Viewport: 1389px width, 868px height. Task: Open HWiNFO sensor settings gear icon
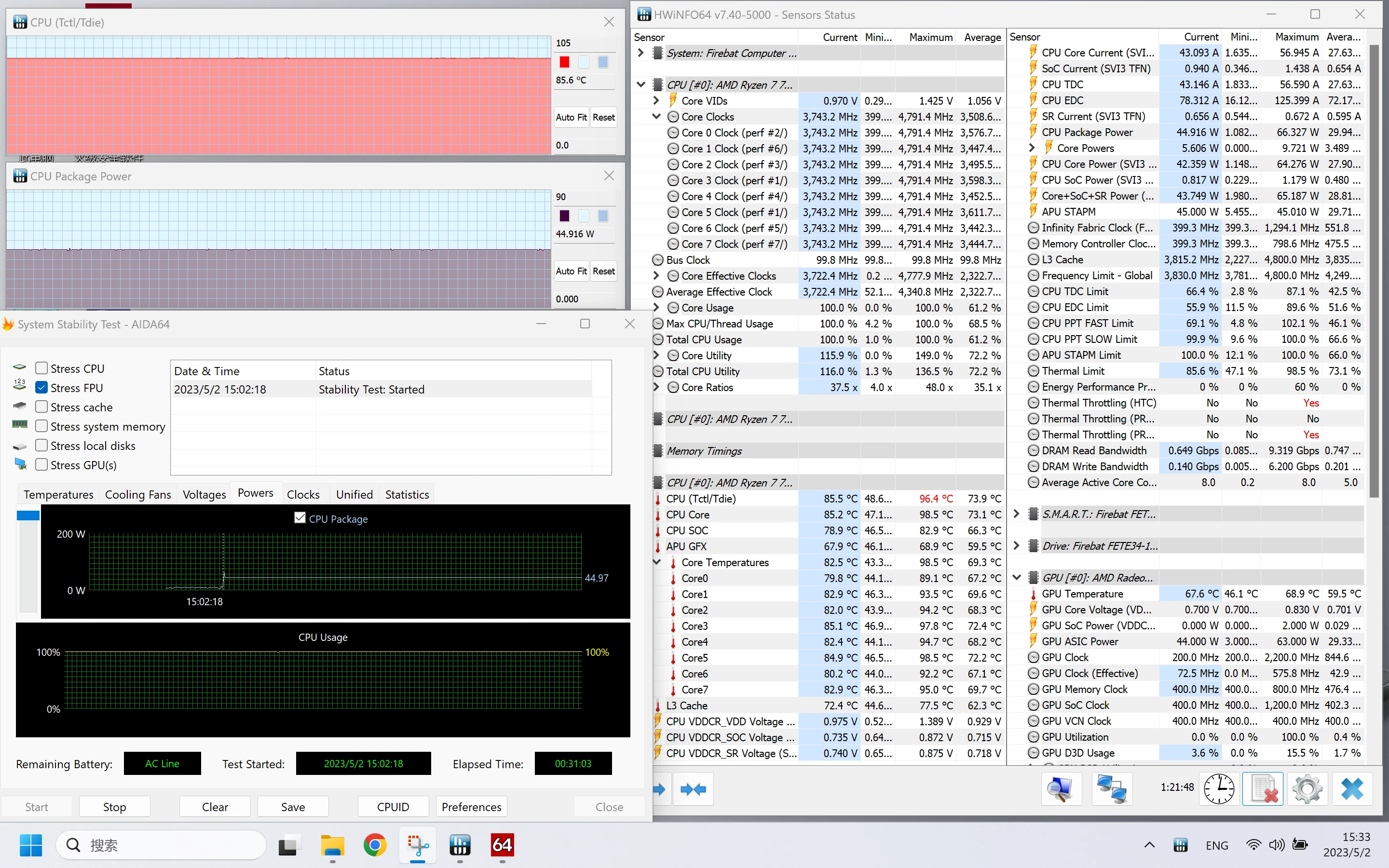(1307, 788)
